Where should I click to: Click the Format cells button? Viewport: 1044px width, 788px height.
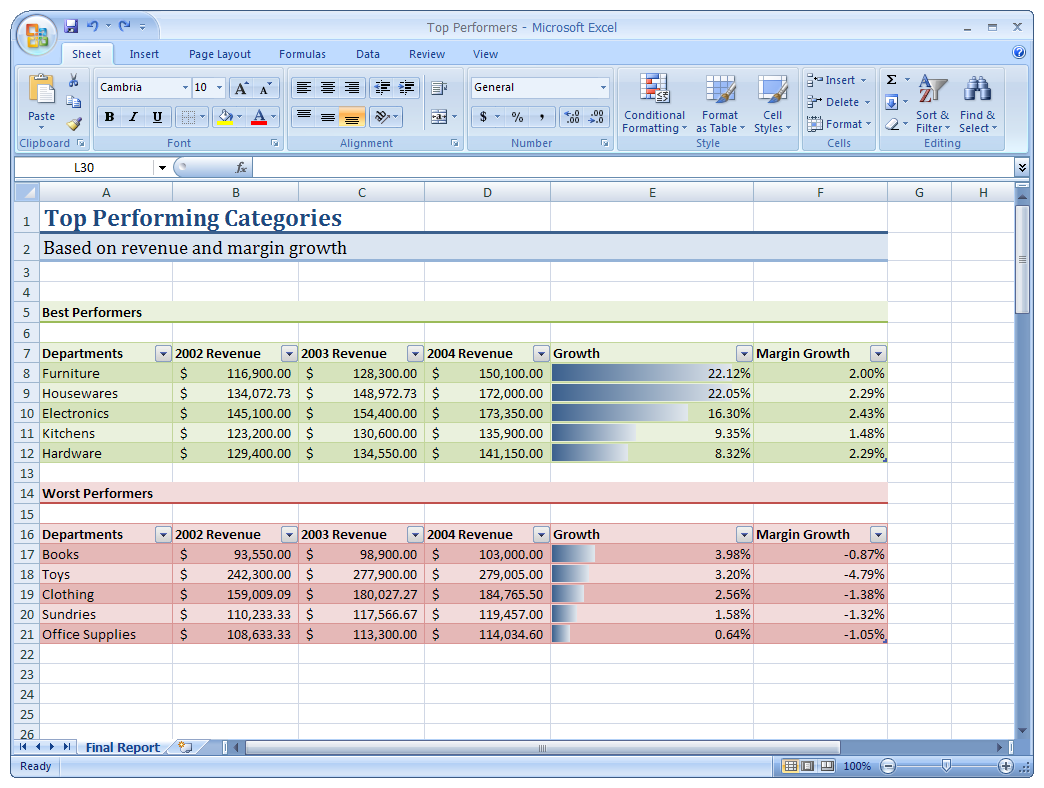(839, 124)
